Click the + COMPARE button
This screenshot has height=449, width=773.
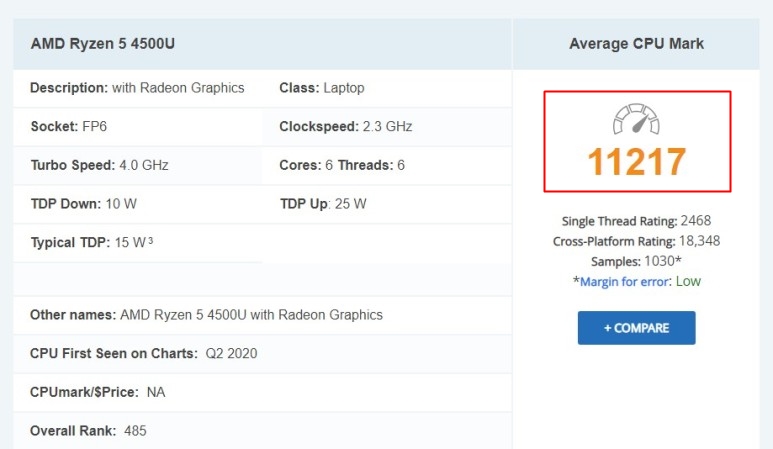(636, 328)
